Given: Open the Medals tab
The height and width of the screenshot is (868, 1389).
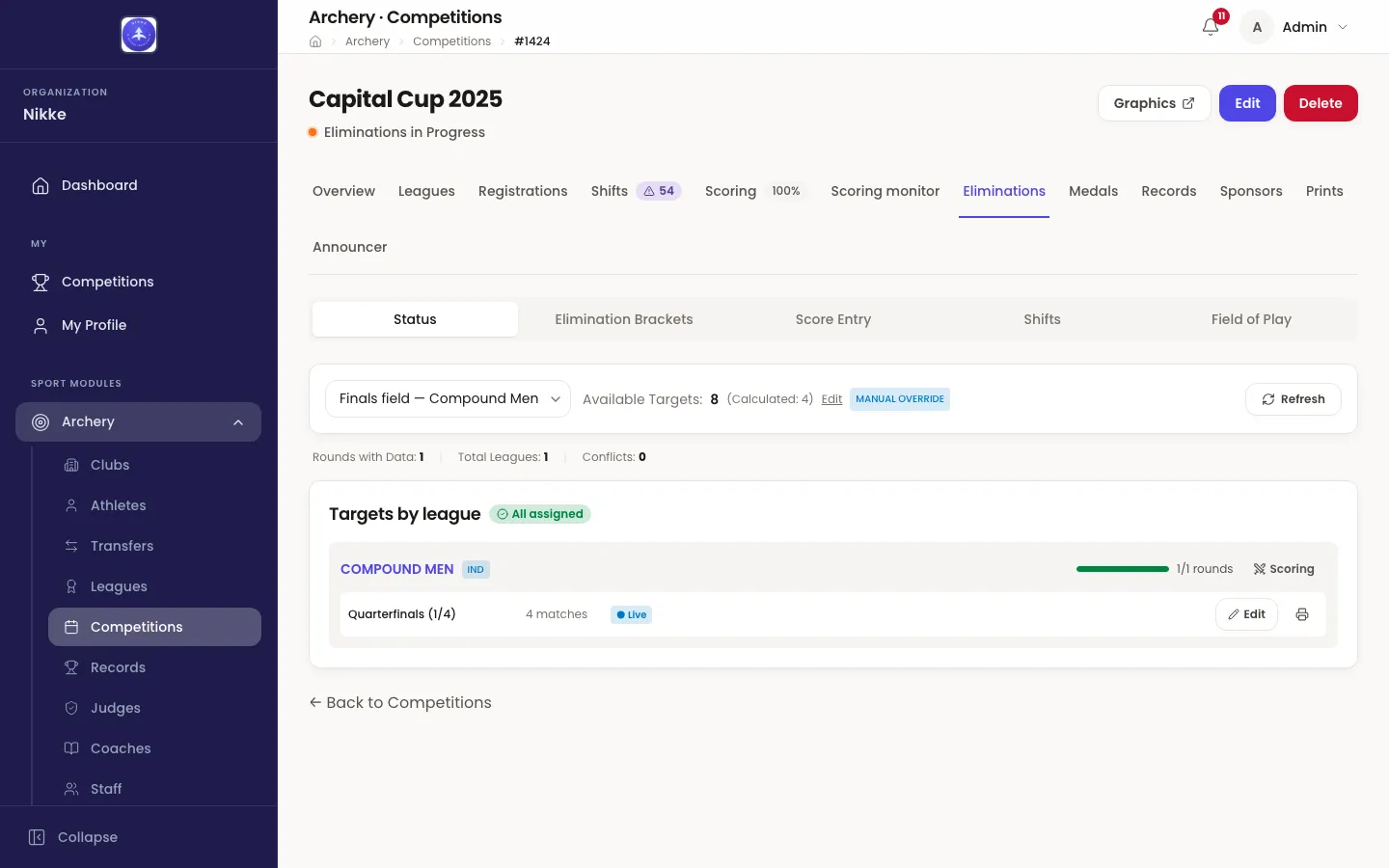Looking at the screenshot, I should tap(1093, 191).
